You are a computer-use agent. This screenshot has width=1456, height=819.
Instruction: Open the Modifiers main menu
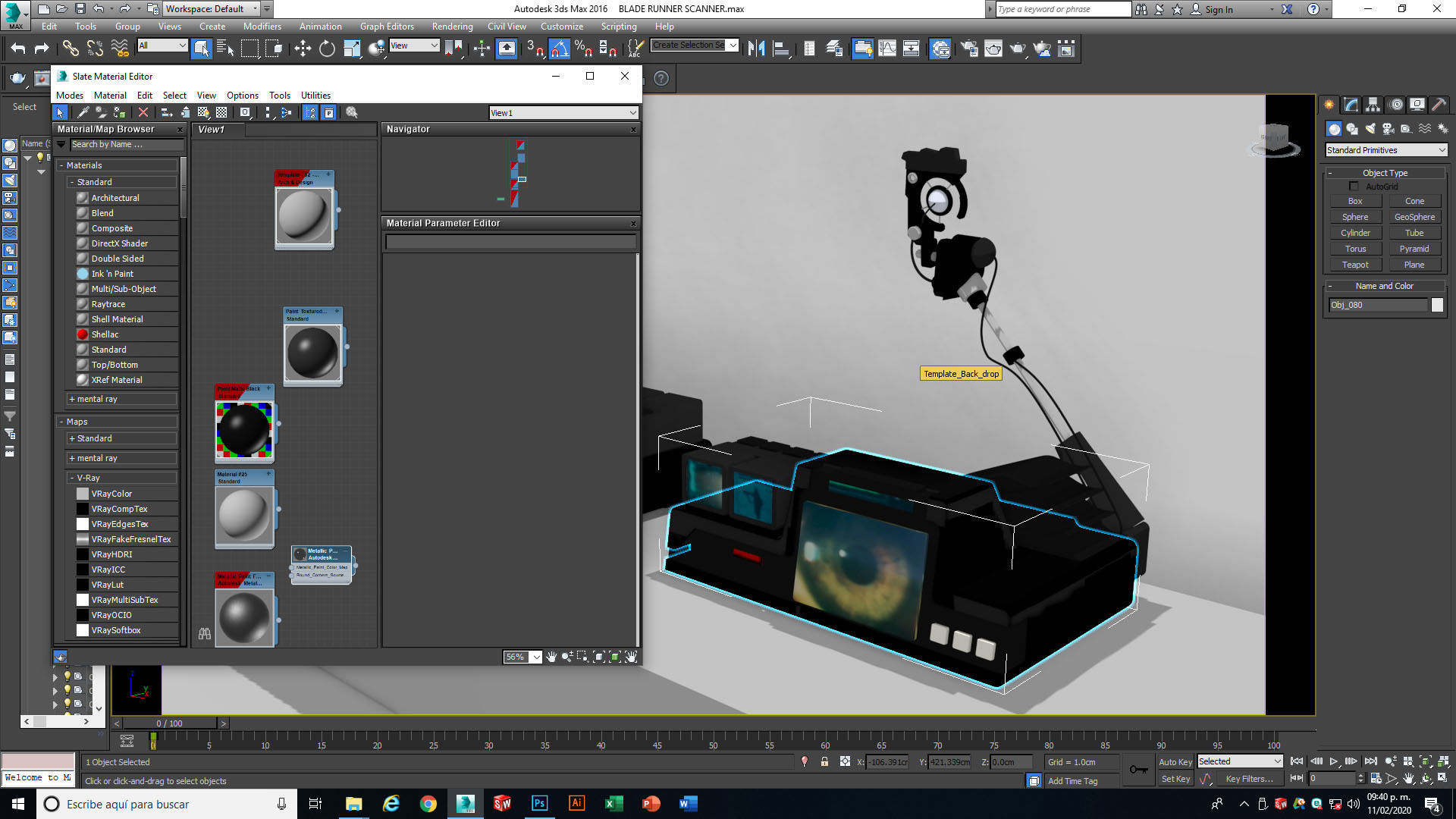click(262, 27)
